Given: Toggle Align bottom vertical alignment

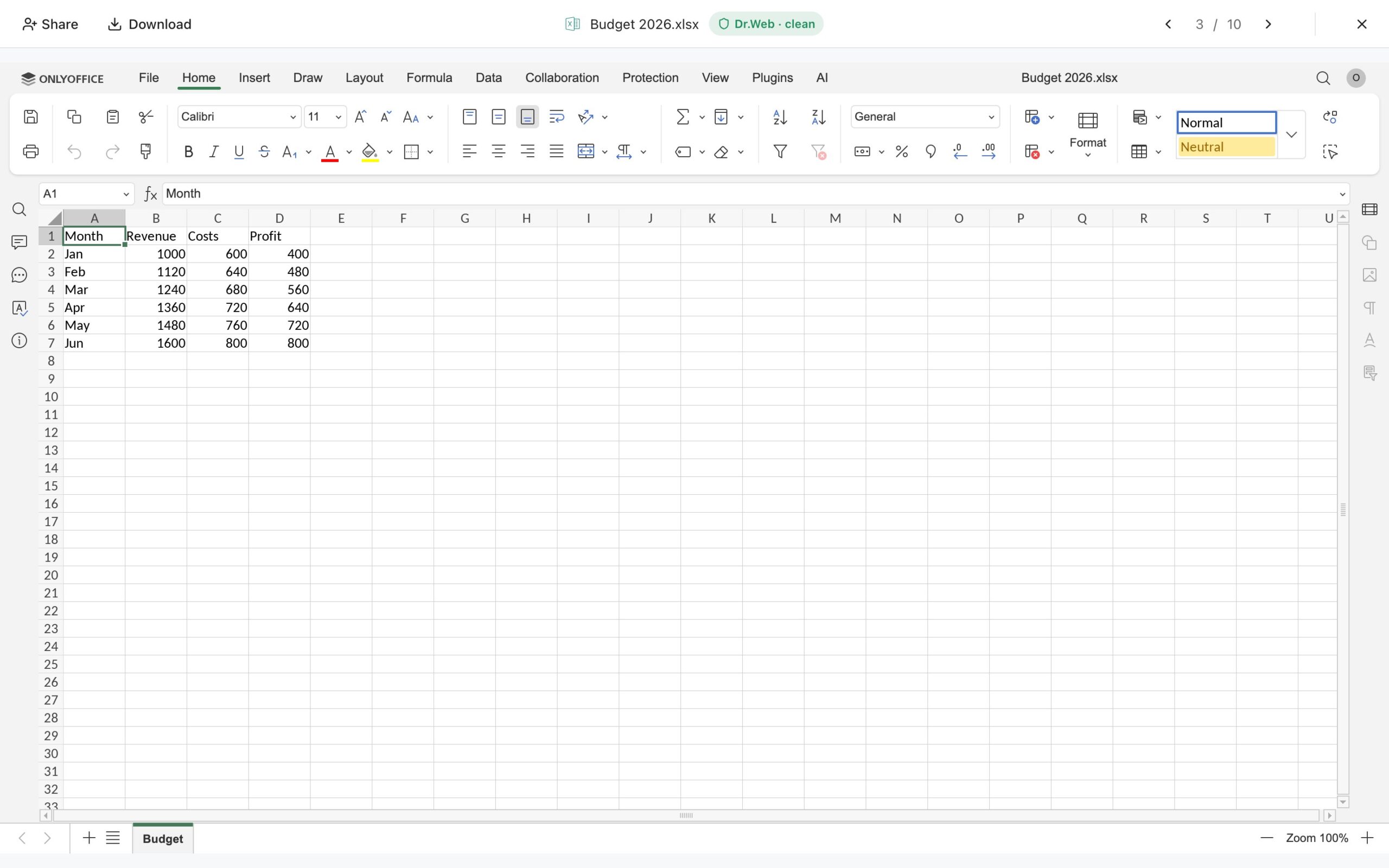Looking at the screenshot, I should 527,117.
